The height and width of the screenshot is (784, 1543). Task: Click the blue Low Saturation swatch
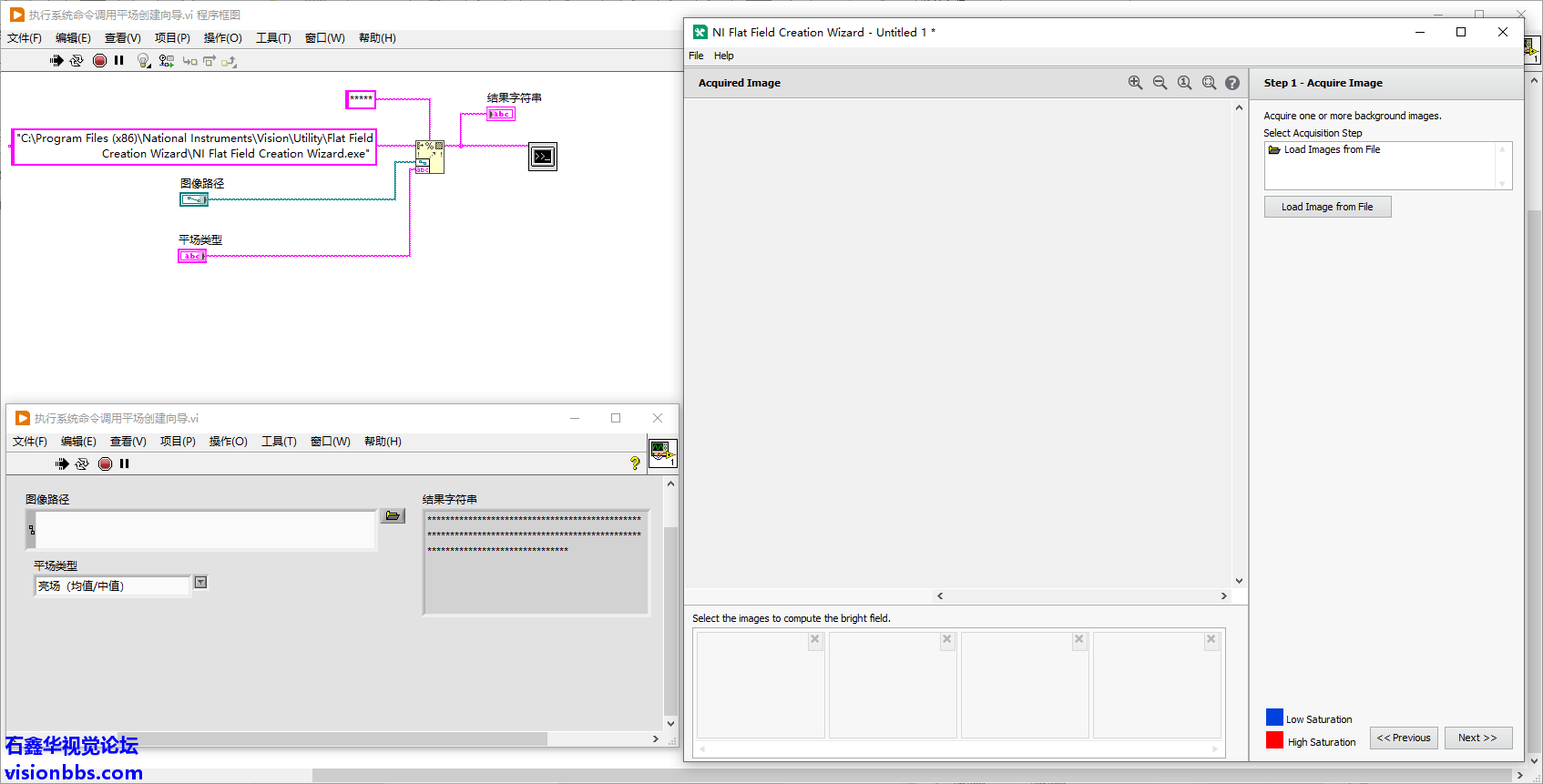(x=1274, y=718)
